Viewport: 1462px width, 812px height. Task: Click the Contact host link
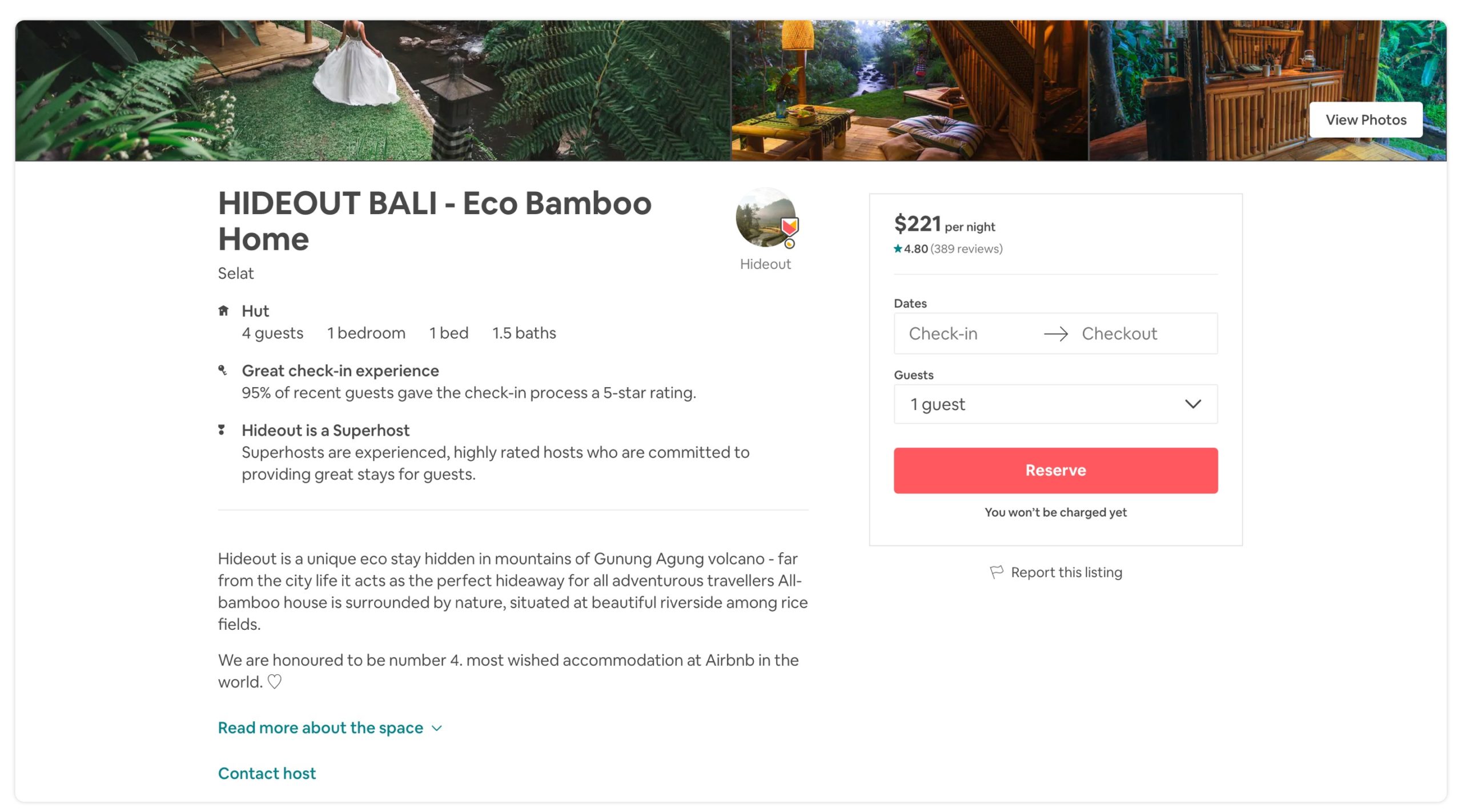pyautogui.click(x=267, y=773)
